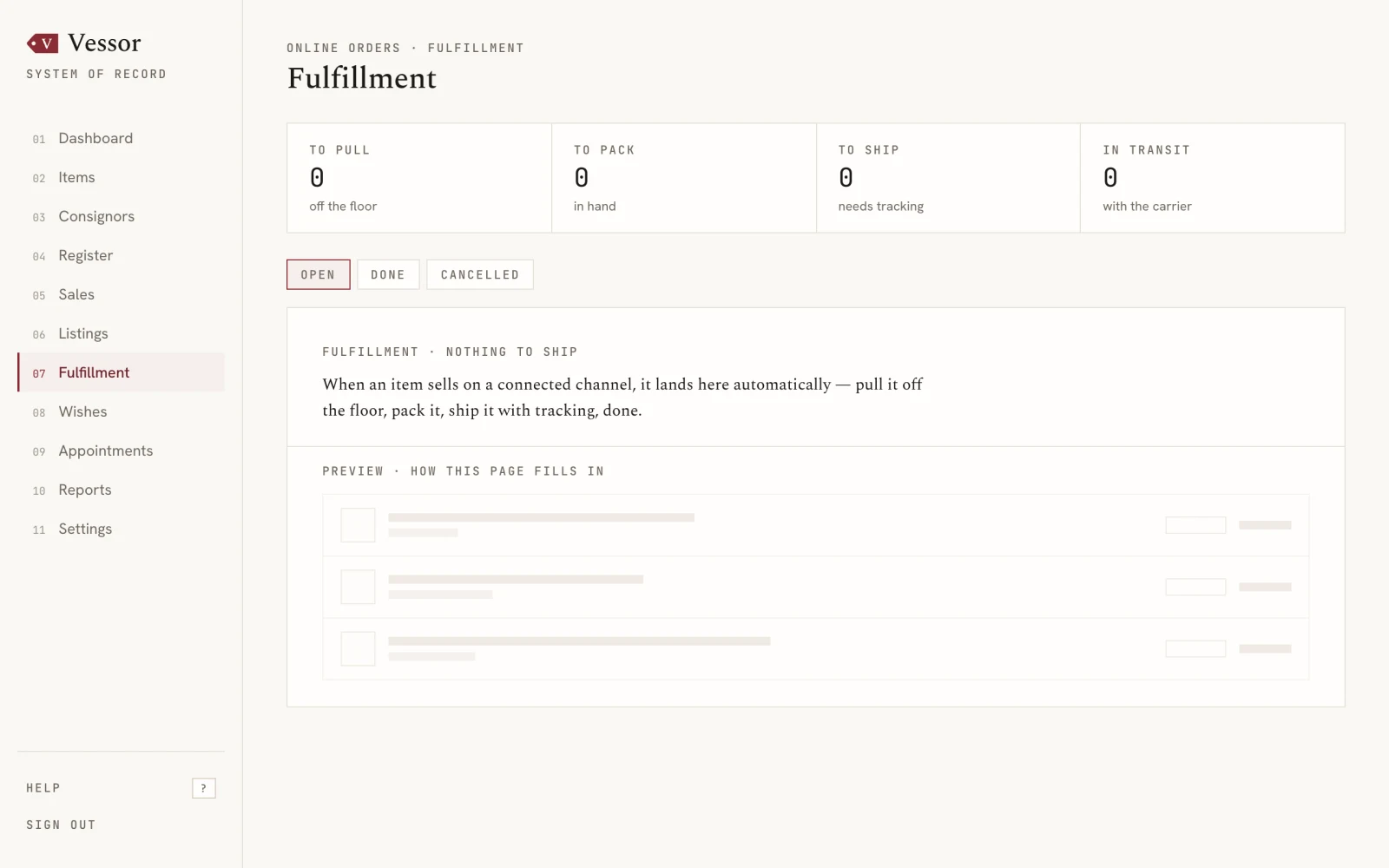
Task: Click the In Transit stat card
Action: [x=1213, y=178]
